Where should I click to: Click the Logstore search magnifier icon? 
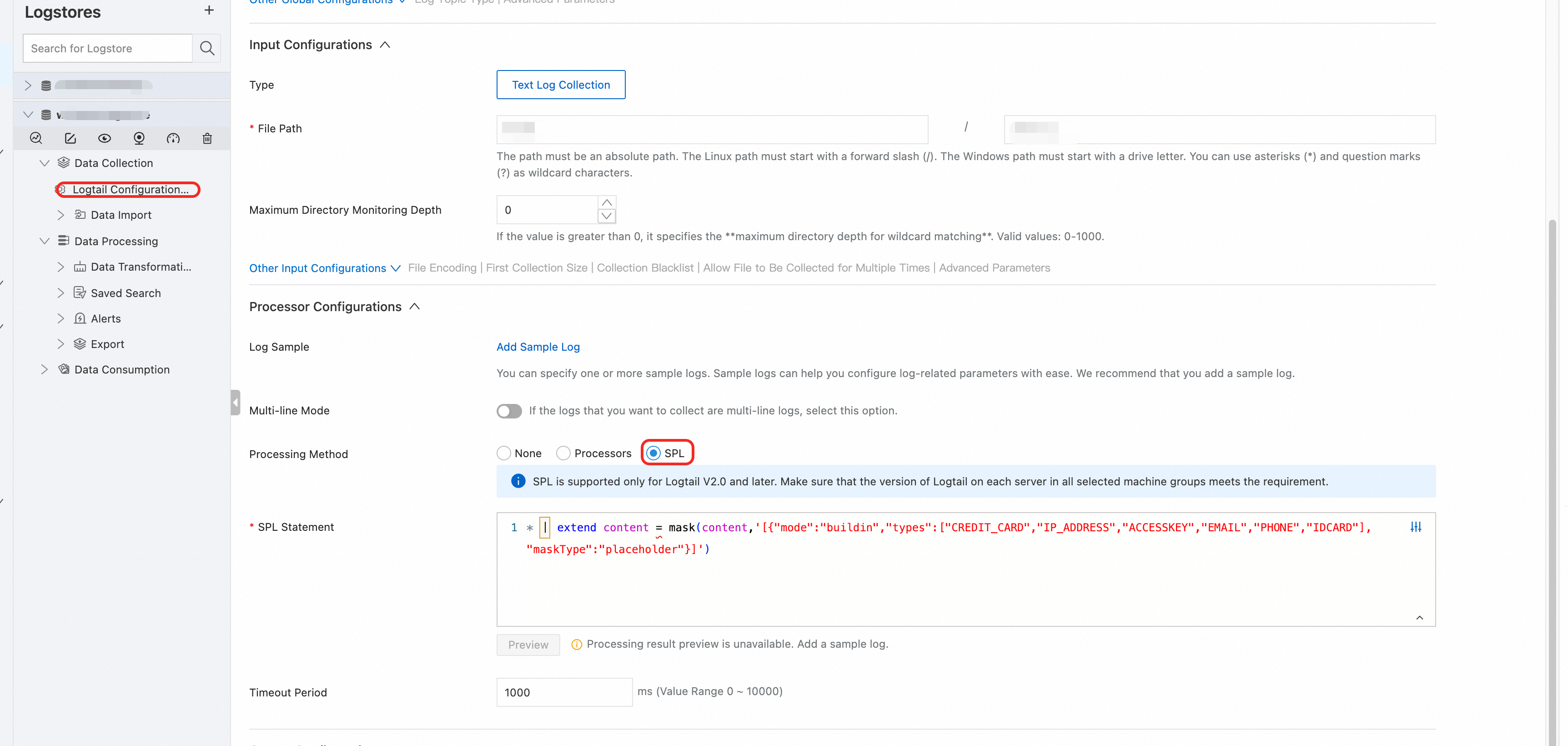click(207, 48)
